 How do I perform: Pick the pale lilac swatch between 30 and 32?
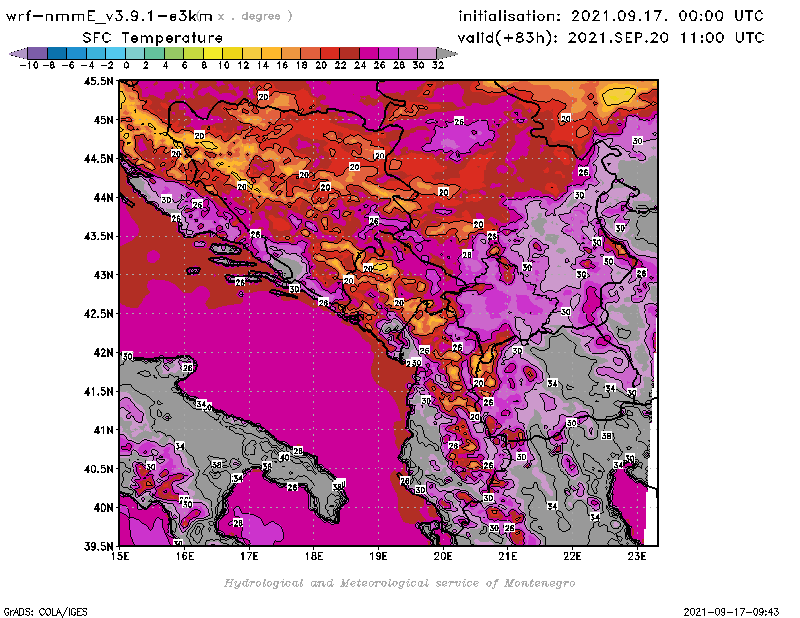coord(427,53)
